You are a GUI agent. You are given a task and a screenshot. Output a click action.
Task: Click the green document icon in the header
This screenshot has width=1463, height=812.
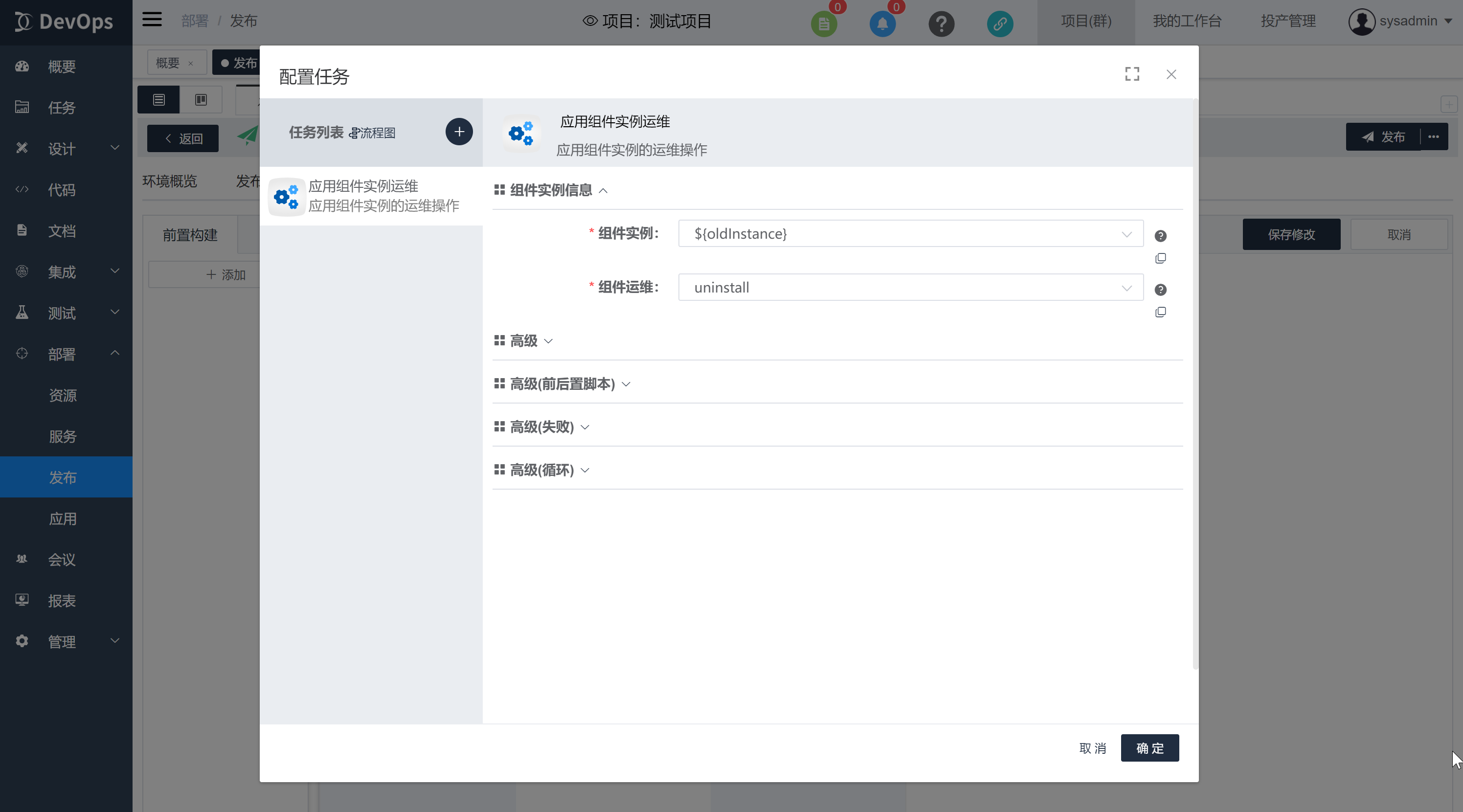click(x=824, y=24)
